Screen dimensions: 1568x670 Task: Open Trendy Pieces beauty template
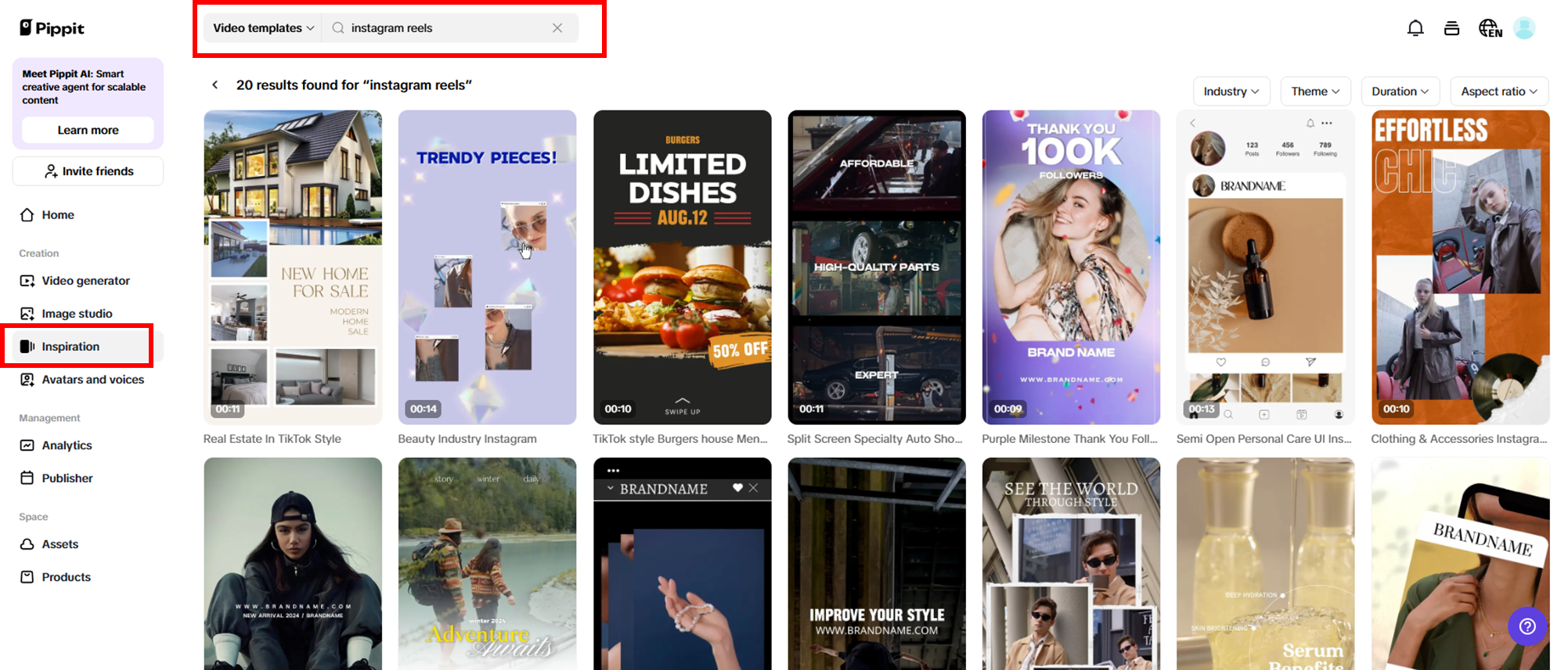point(487,267)
